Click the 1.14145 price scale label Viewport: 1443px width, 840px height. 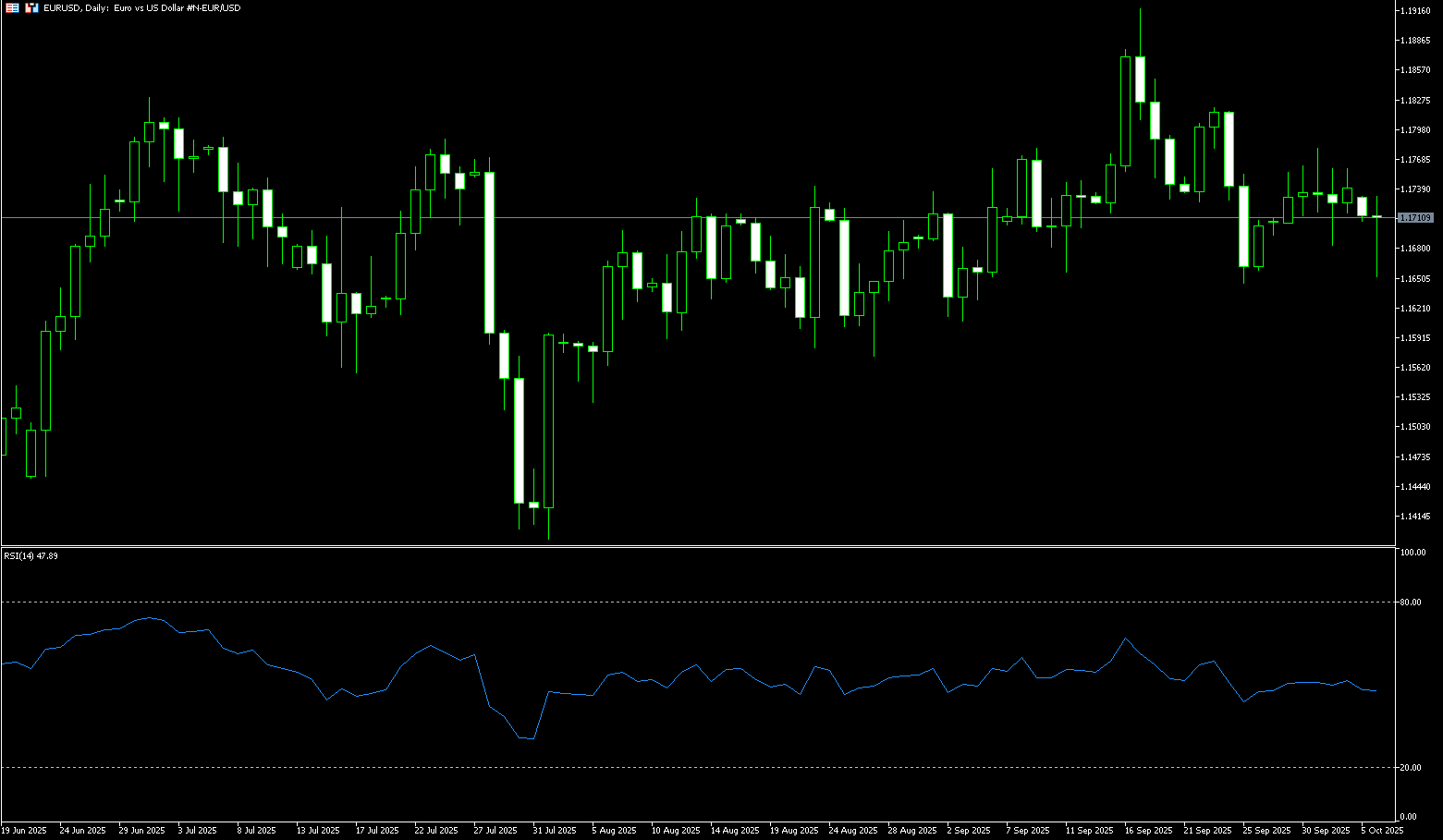[x=1415, y=516]
